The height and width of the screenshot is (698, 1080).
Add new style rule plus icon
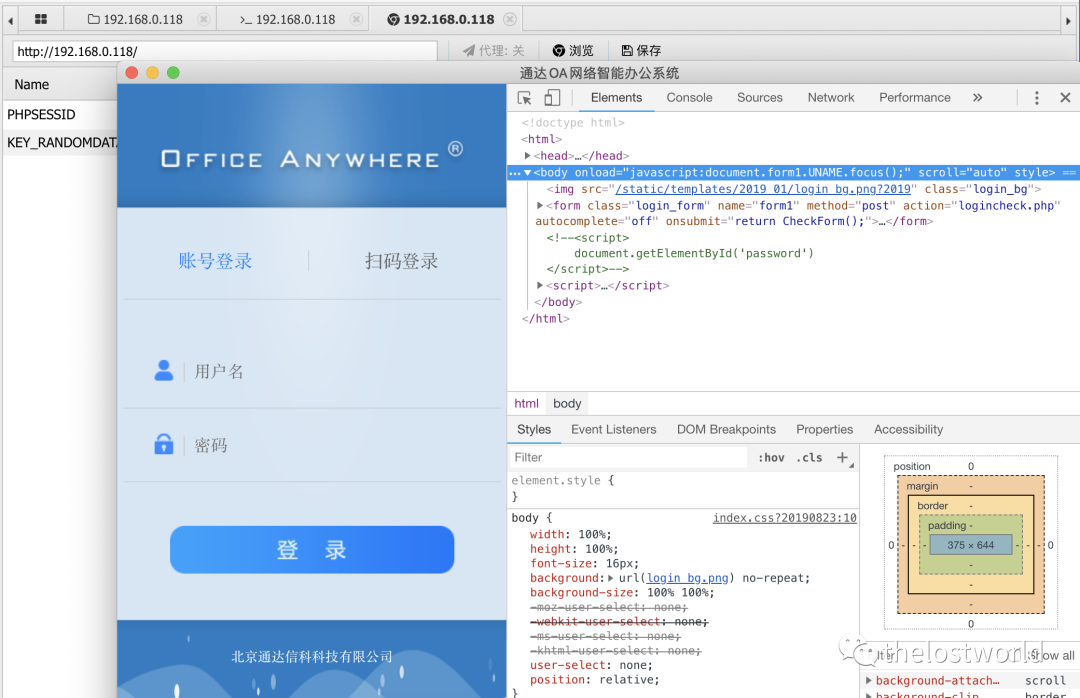tap(842, 457)
